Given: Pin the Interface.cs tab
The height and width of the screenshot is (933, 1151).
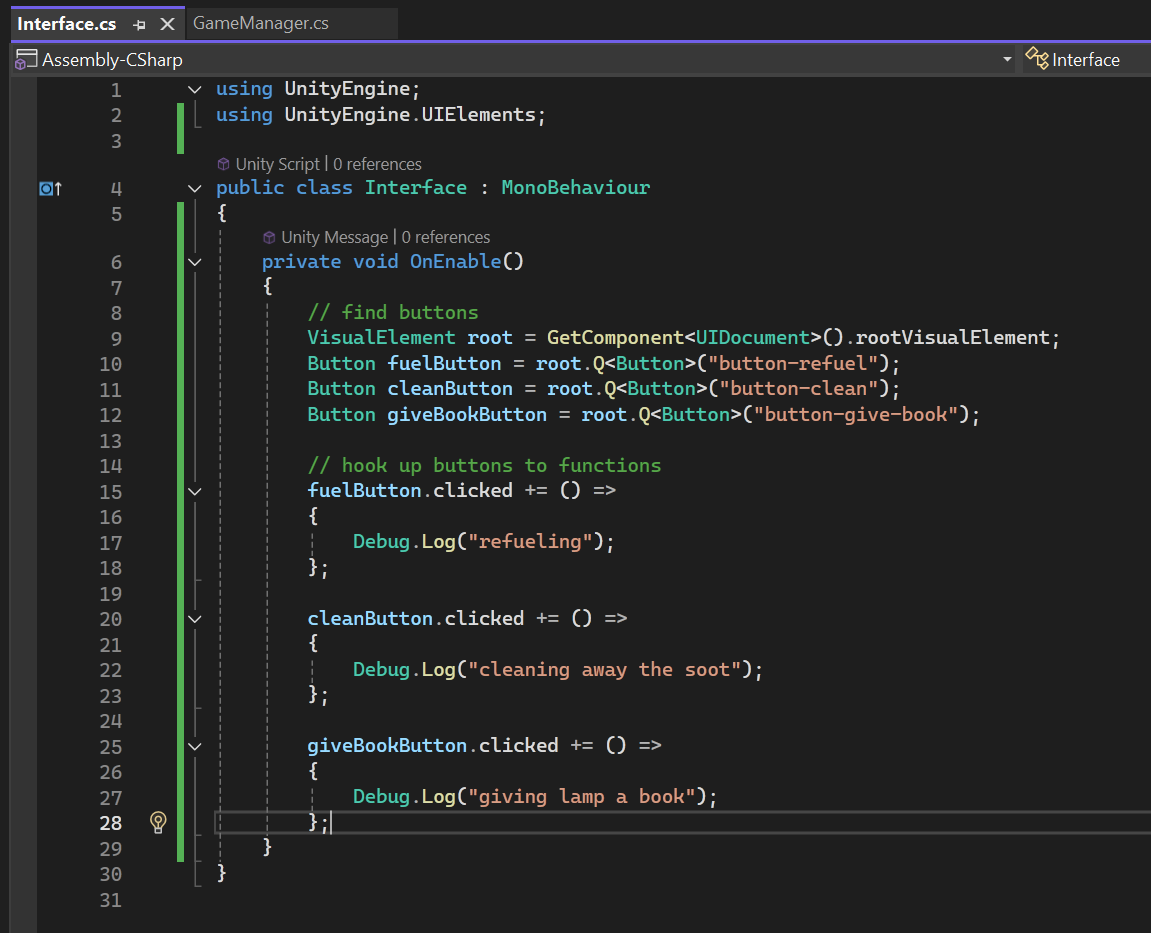Looking at the screenshot, I should 139,25.
